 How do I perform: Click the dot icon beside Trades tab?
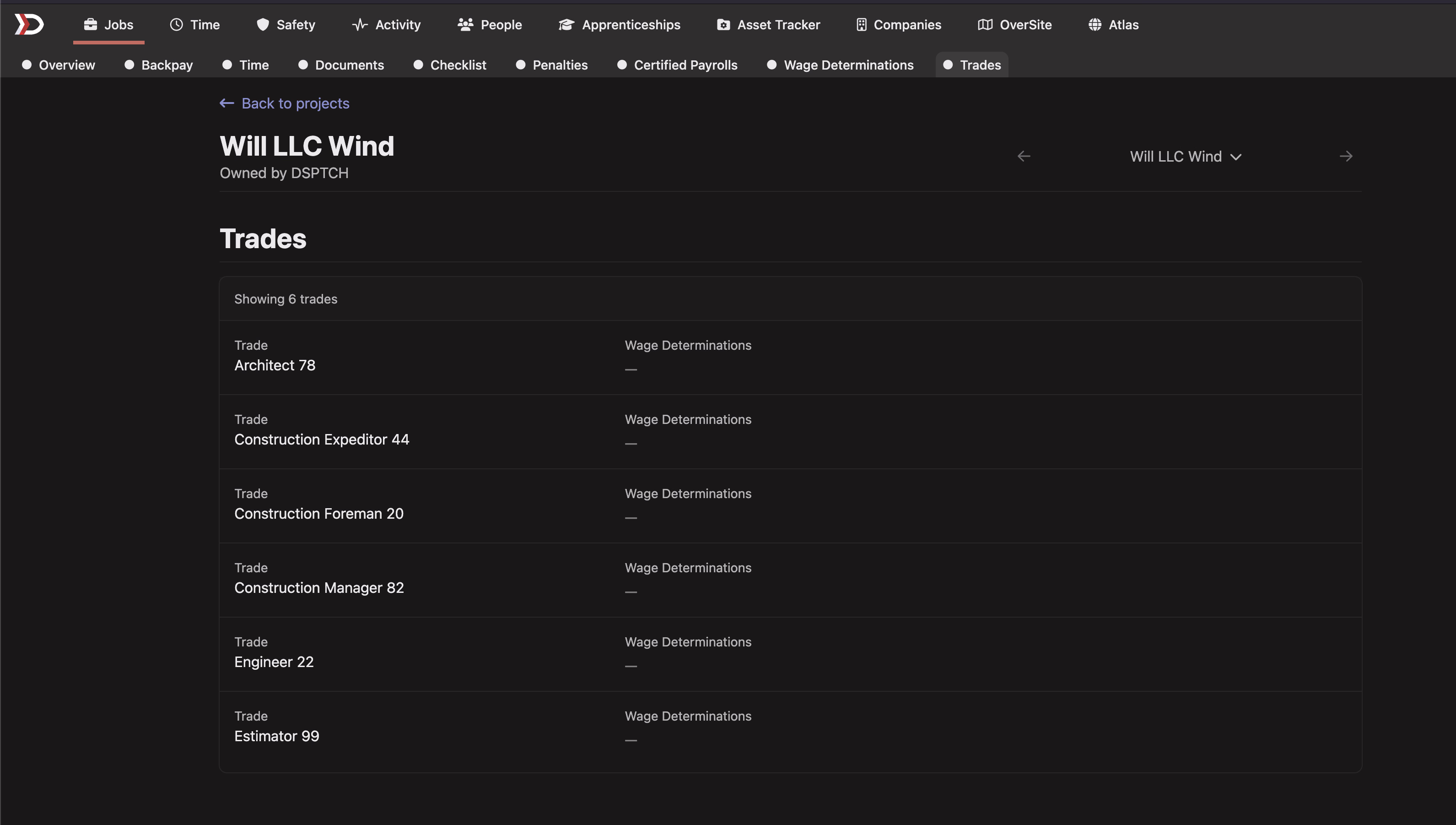(948, 65)
